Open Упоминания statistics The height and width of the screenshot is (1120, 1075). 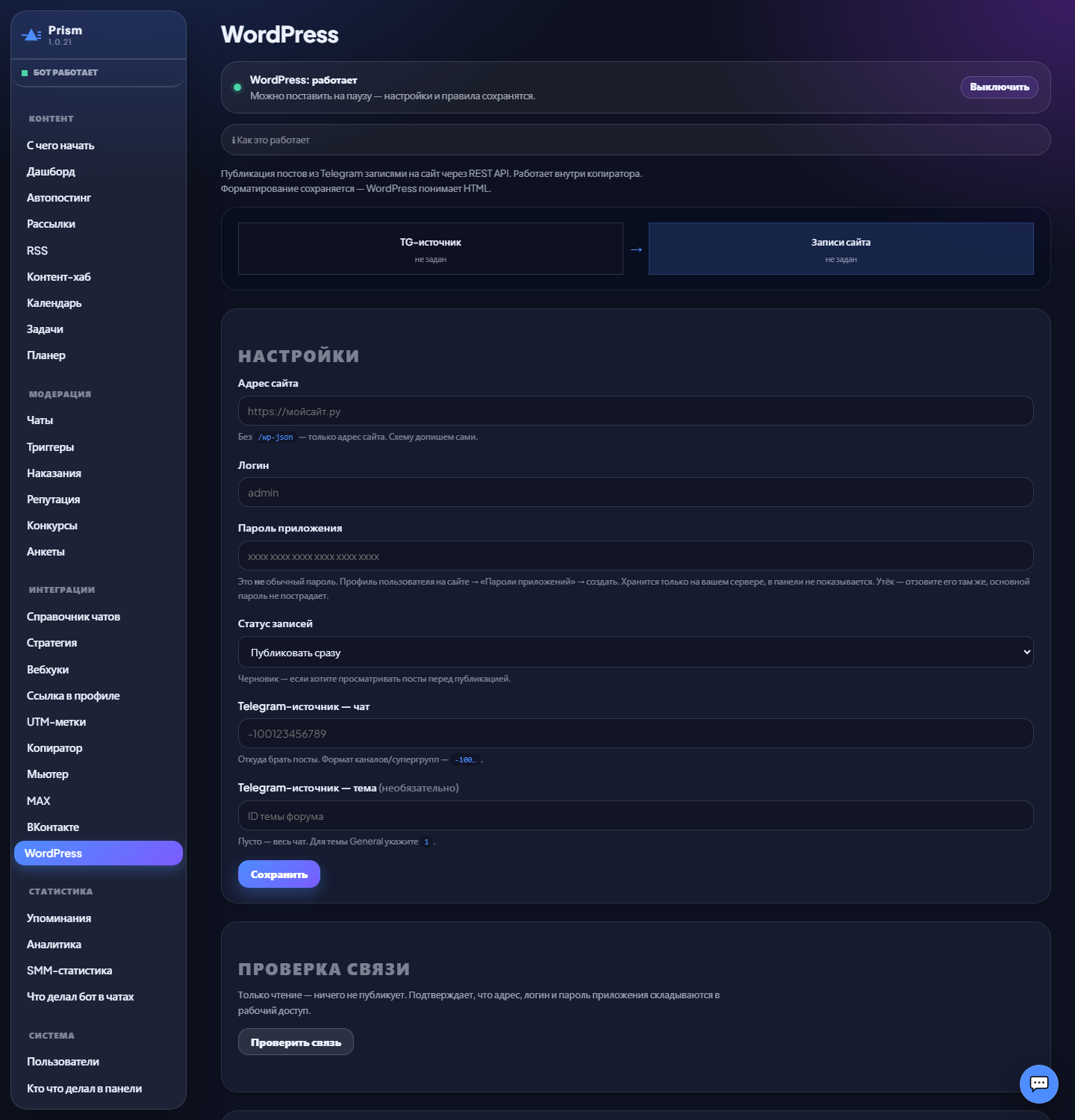pos(59,918)
